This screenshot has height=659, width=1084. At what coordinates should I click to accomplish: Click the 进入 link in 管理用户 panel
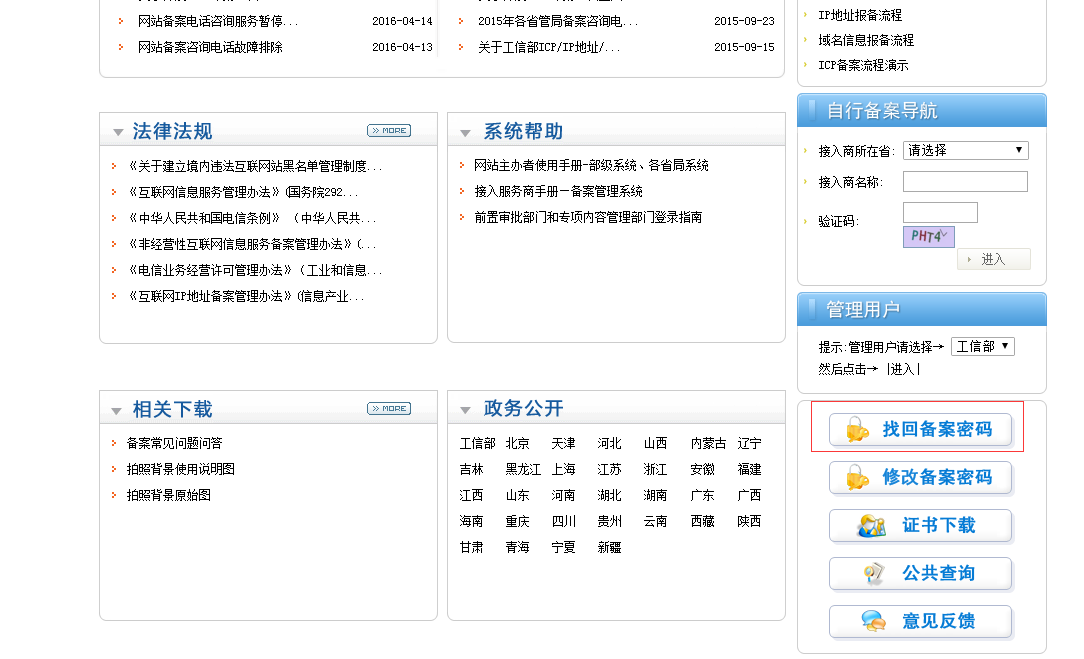click(903, 369)
